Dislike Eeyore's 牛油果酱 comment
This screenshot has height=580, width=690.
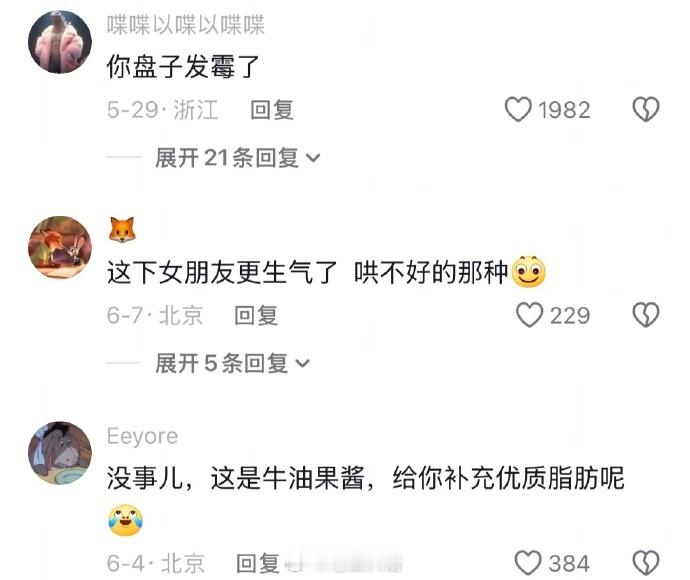646,563
